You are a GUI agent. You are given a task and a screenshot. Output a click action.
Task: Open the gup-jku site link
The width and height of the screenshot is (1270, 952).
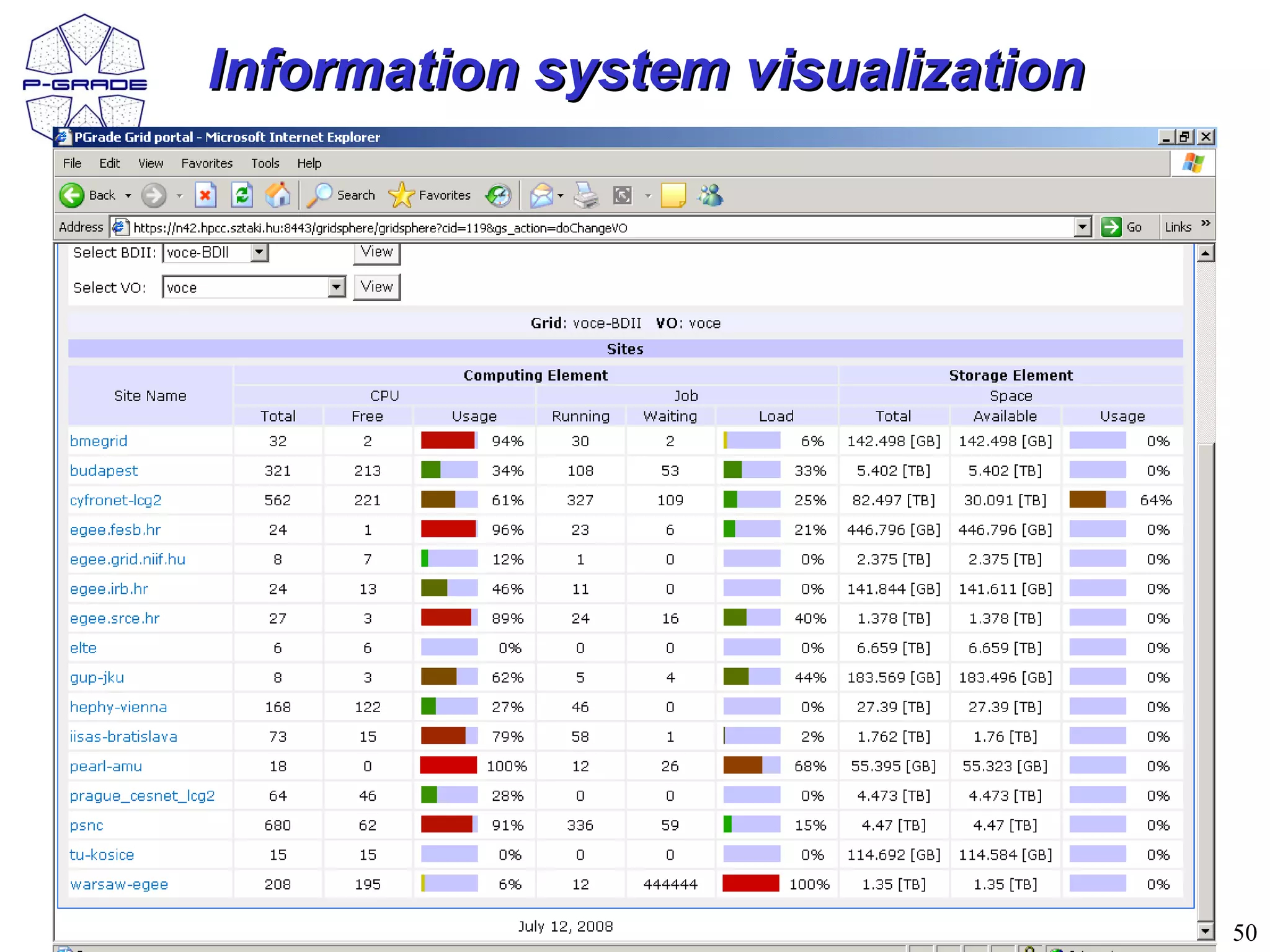[x=97, y=677]
